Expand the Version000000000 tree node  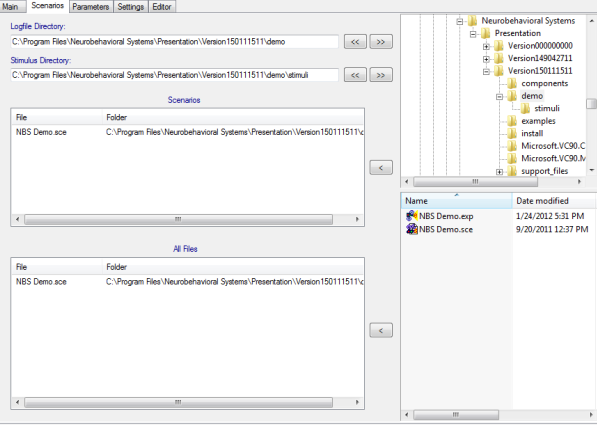tap(486, 46)
